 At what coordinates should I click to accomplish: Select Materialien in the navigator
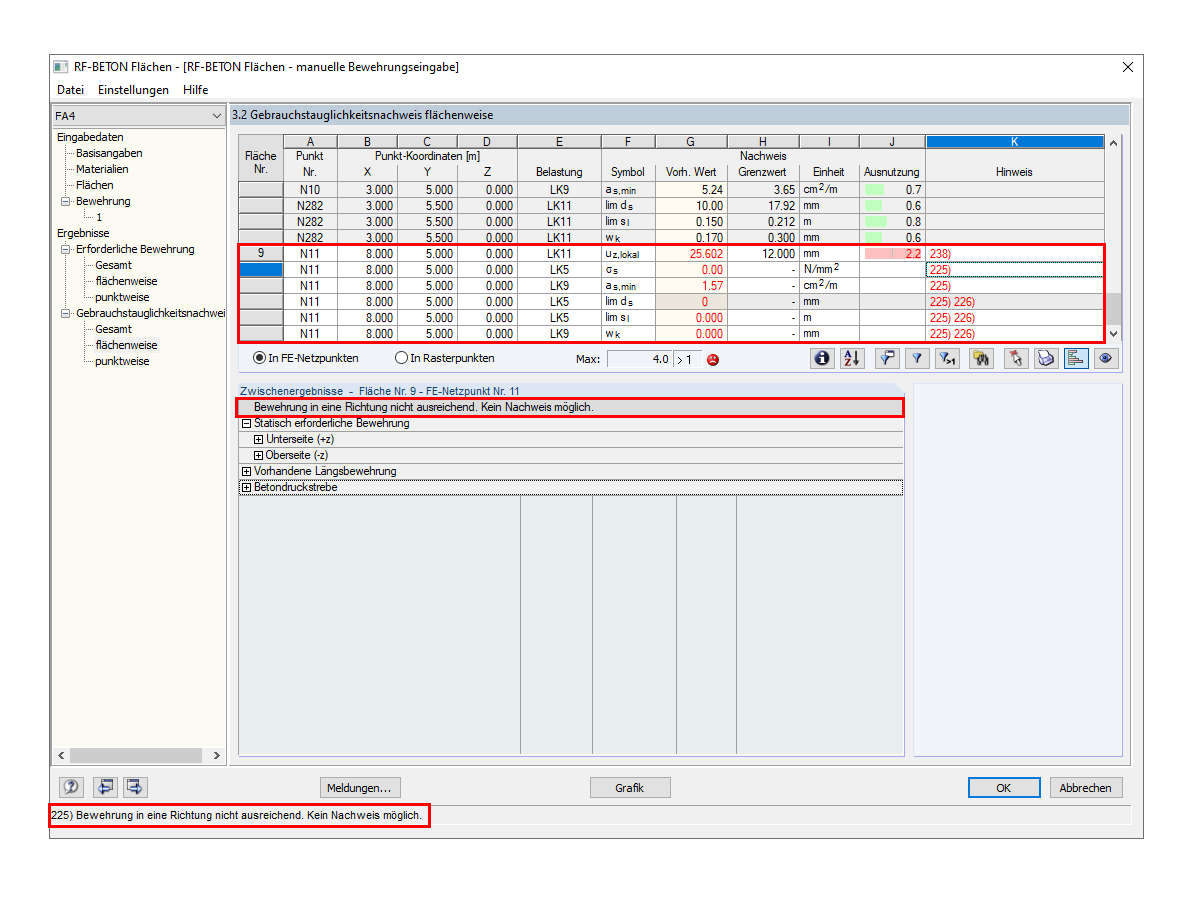(x=102, y=169)
